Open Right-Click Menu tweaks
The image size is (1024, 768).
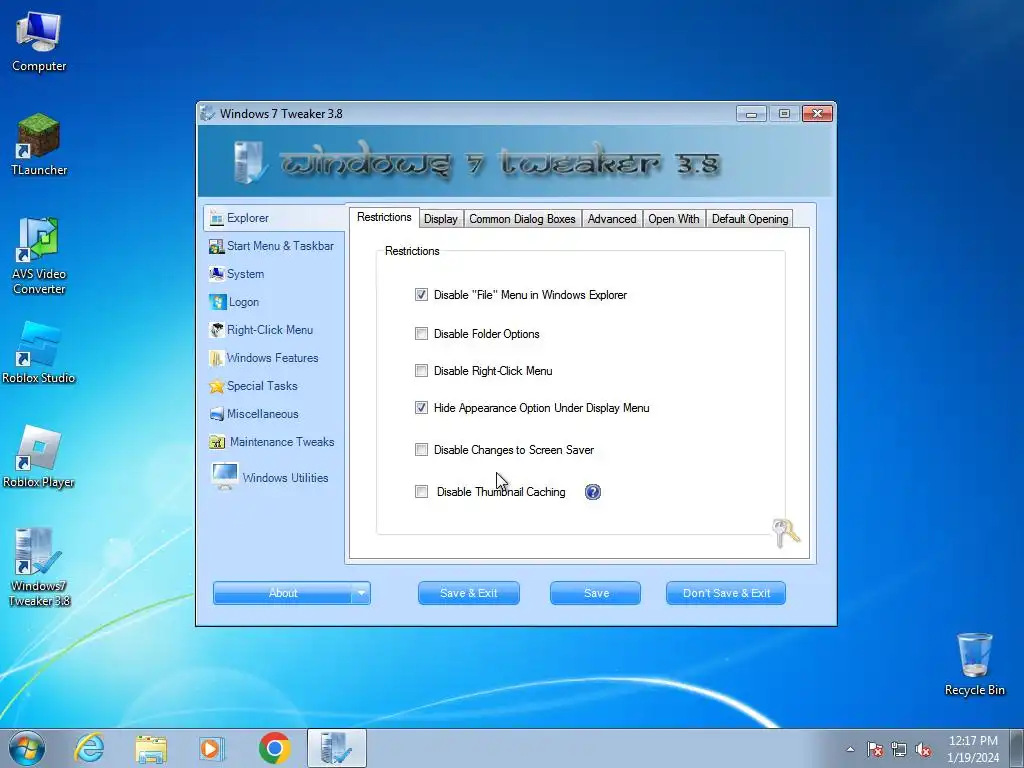[x=261, y=330]
